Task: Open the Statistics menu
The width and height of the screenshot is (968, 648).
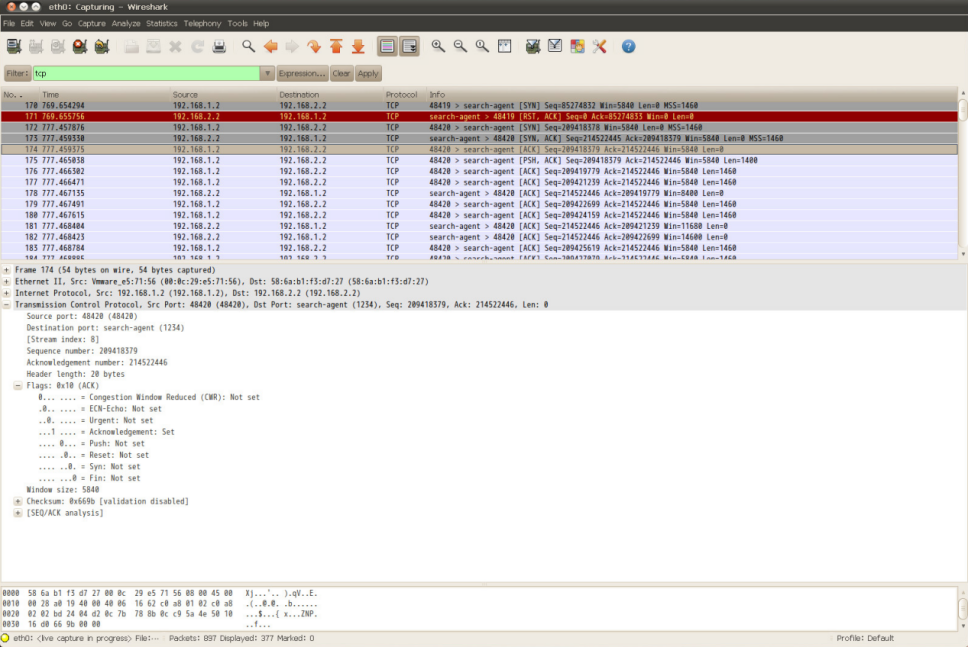Action: click(x=161, y=23)
